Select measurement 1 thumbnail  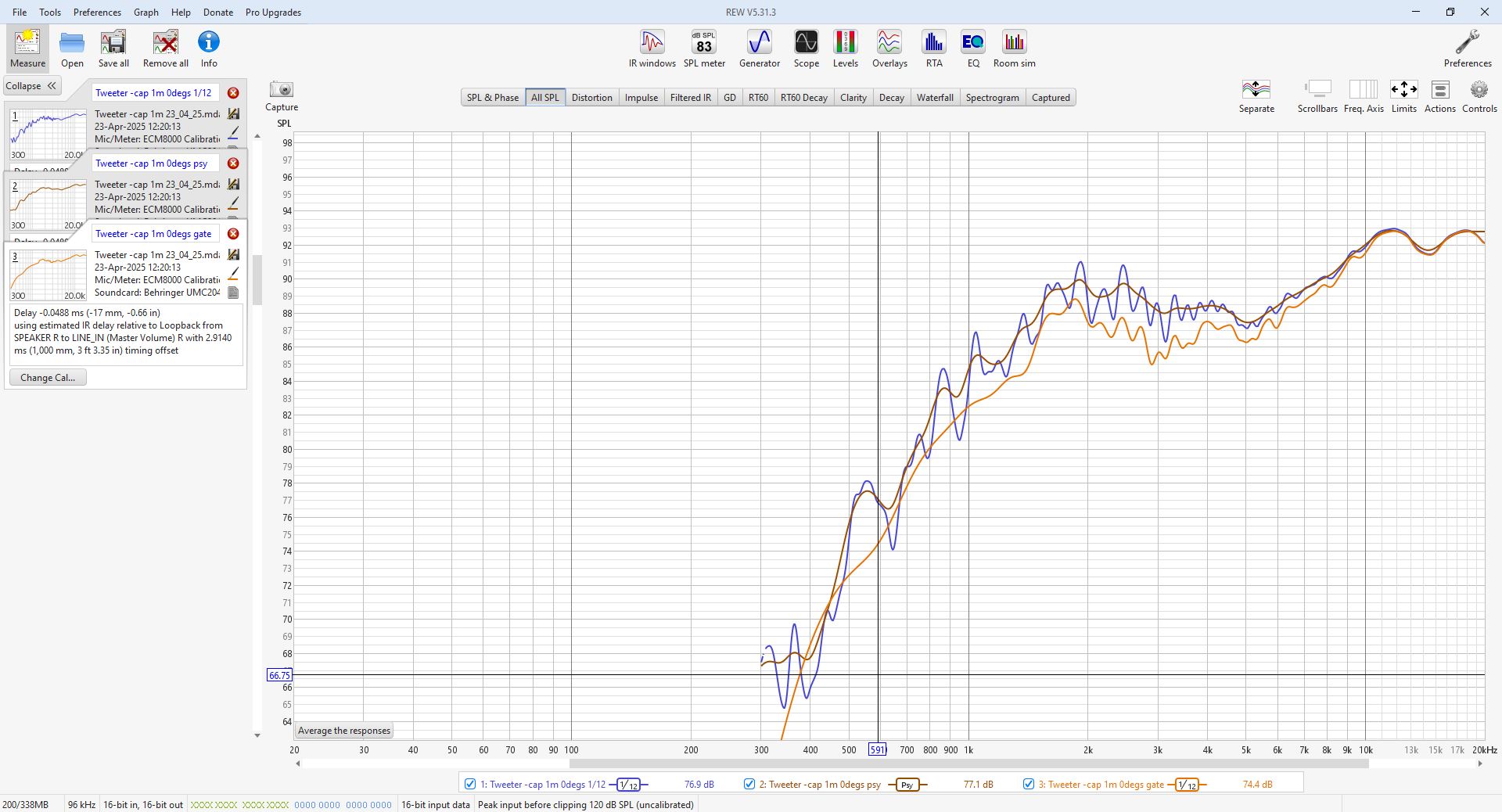tap(48, 134)
